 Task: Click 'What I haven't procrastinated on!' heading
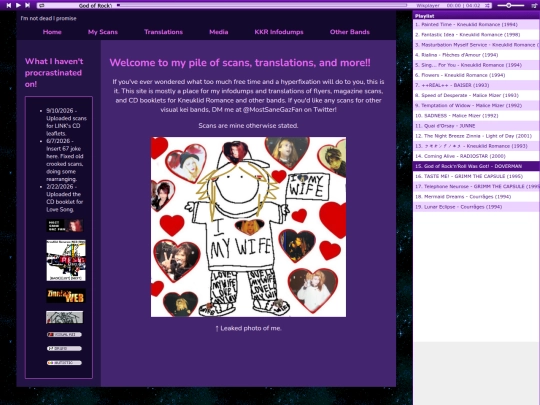[x=54, y=73]
